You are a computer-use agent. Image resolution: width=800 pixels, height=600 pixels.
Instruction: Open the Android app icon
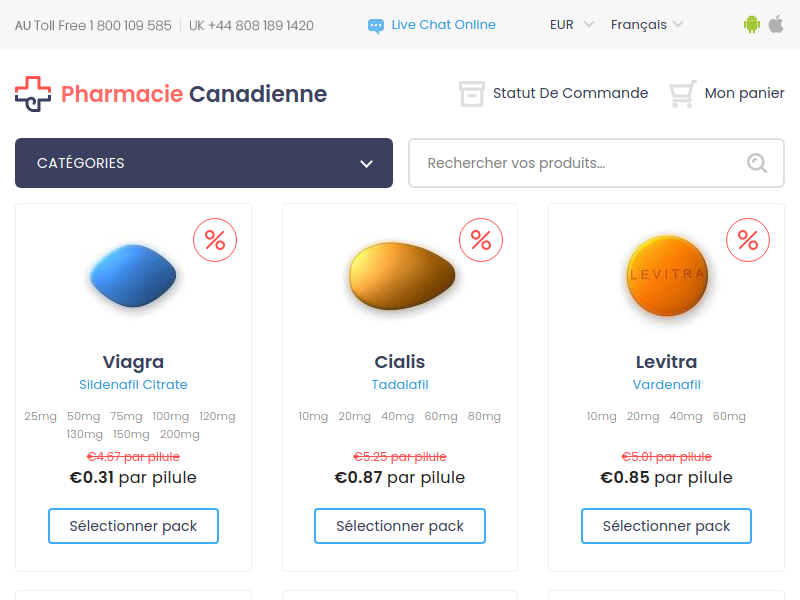click(752, 24)
